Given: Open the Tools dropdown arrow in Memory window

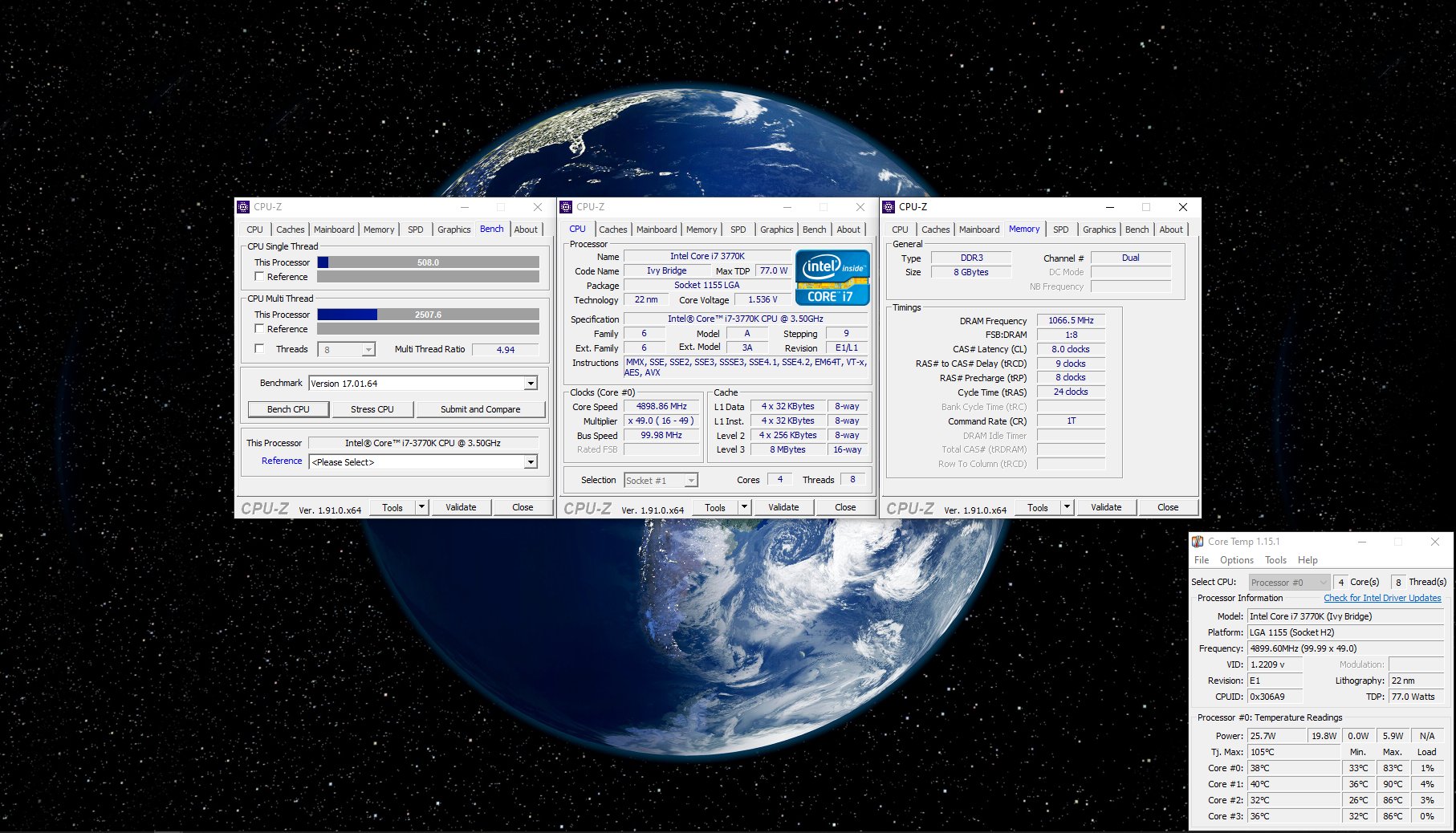Looking at the screenshot, I should [x=1068, y=507].
